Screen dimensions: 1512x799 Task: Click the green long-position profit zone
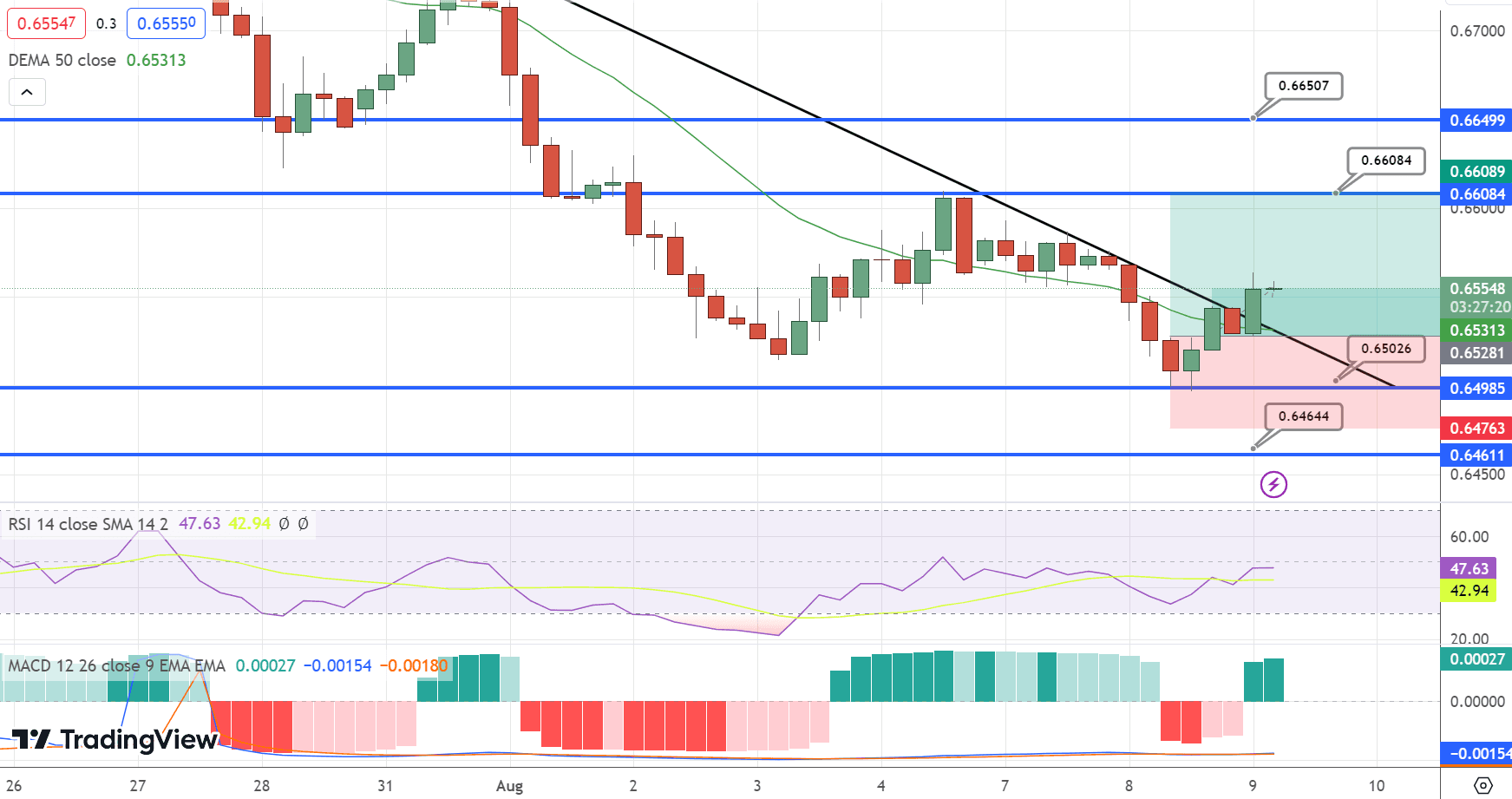click(x=1304, y=265)
